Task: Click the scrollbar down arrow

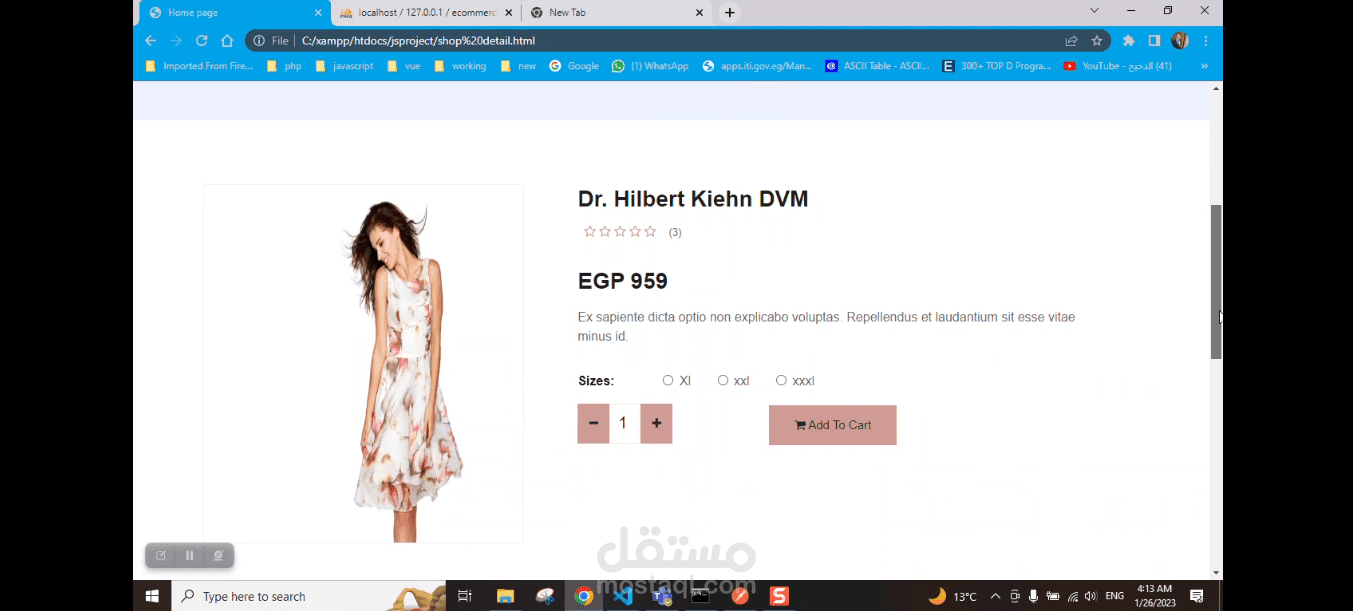Action: pyautogui.click(x=1216, y=573)
